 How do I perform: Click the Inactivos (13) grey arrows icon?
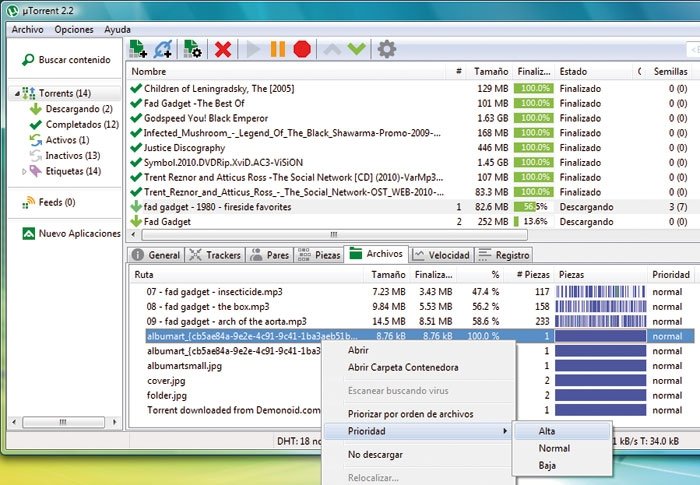pyautogui.click(x=36, y=155)
